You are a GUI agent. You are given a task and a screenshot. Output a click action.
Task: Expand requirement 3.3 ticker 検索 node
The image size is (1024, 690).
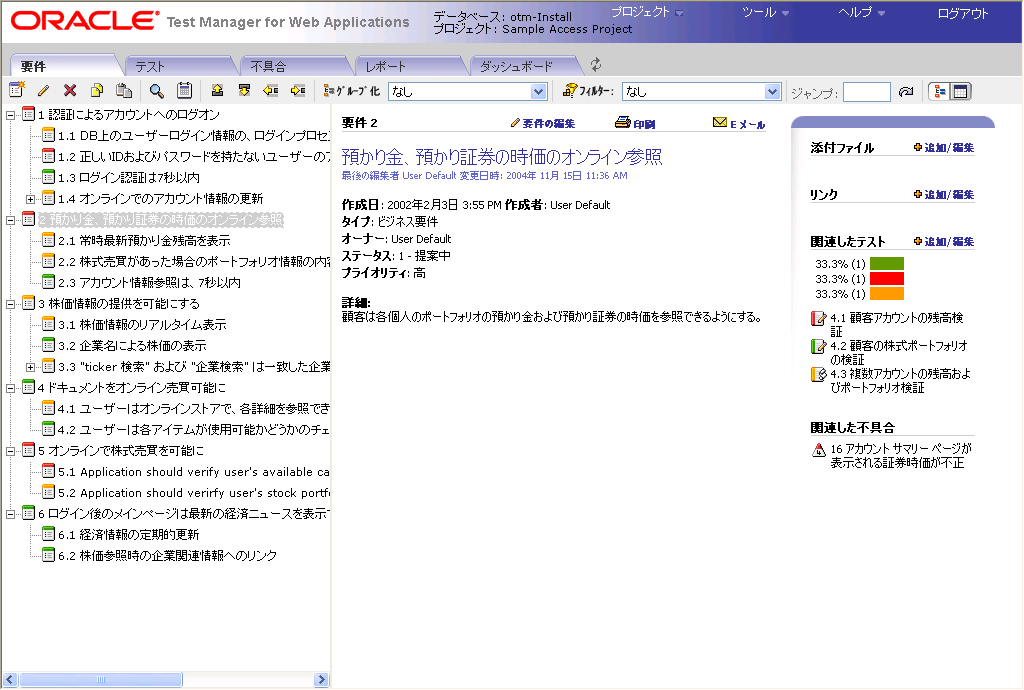pyautogui.click(x=30, y=368)
